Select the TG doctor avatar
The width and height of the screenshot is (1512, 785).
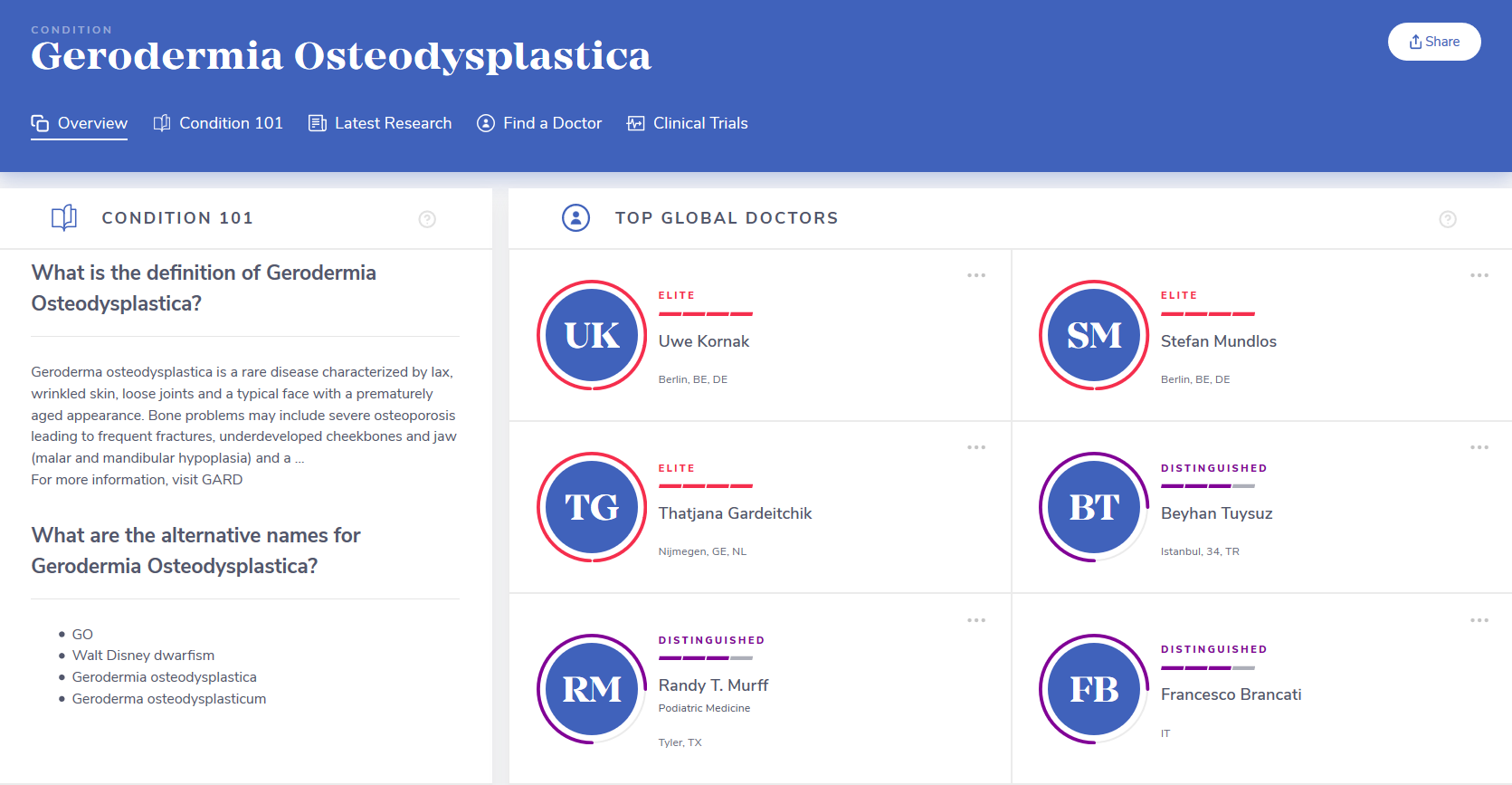pos(592,507)
